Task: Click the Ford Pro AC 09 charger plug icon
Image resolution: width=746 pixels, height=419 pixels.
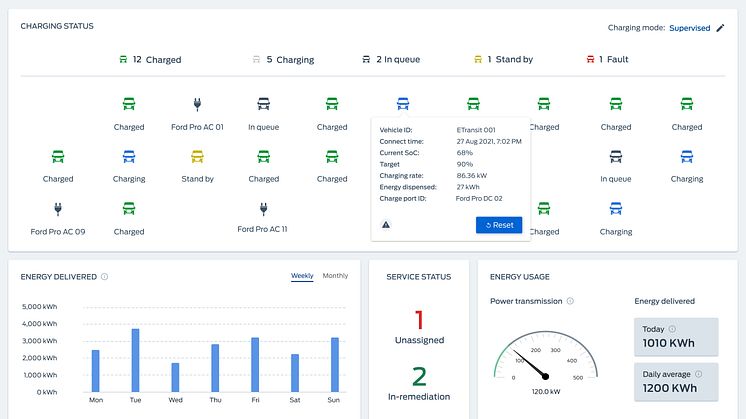Action: click(x=58, y=209)
